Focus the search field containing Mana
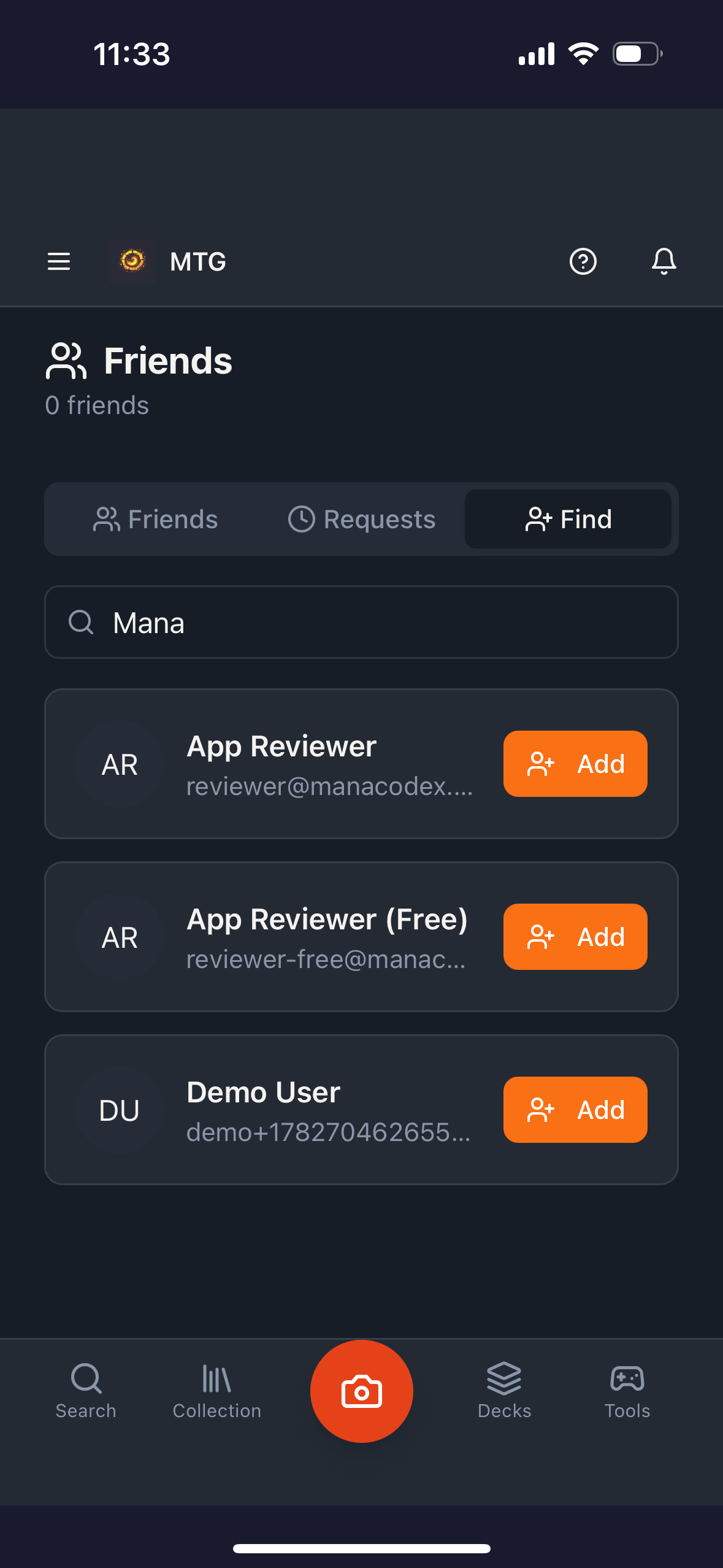This screenshot has width=723, height=1568. [361, 622]
